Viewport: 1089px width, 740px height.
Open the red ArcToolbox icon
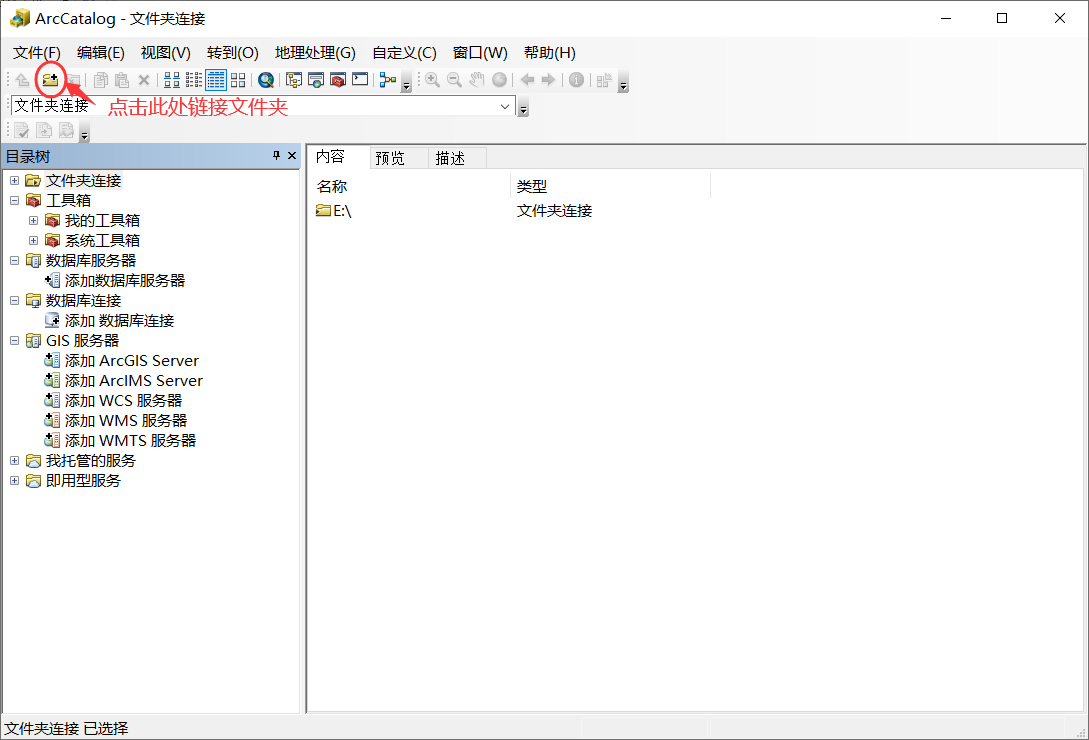338,80
